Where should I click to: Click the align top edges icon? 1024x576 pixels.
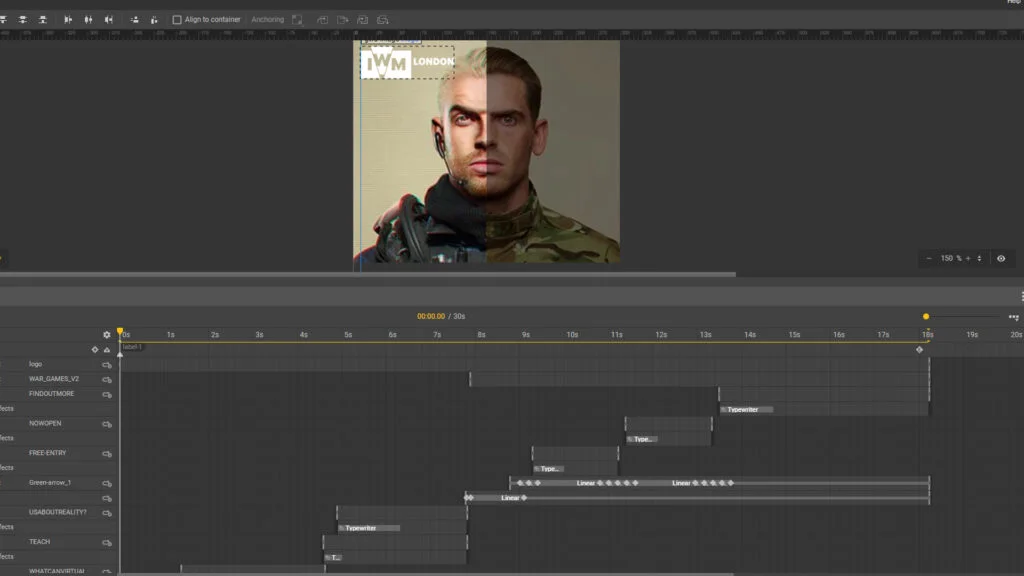[x=3, y=20]
